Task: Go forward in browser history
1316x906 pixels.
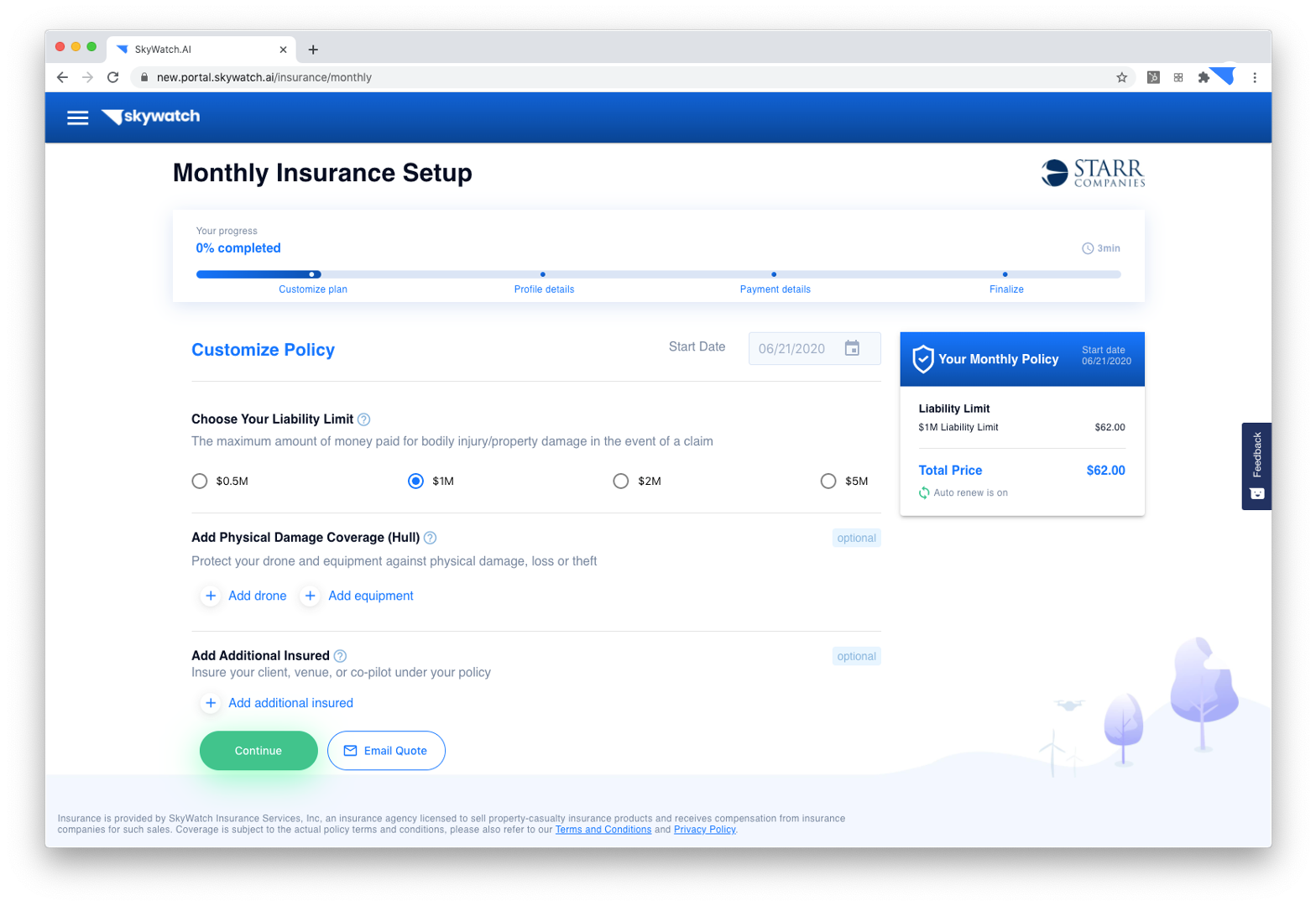Action: click(x=87, y=77)
